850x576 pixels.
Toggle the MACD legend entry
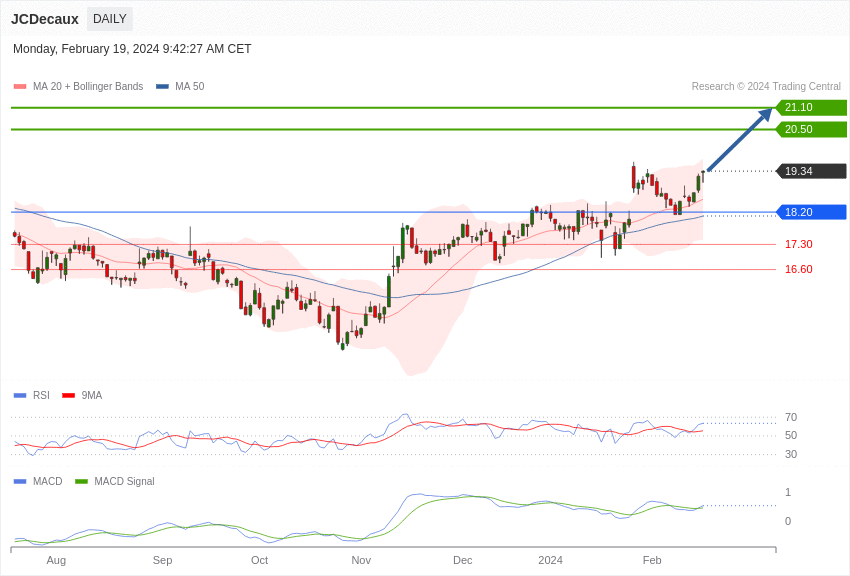coord(47,482)
